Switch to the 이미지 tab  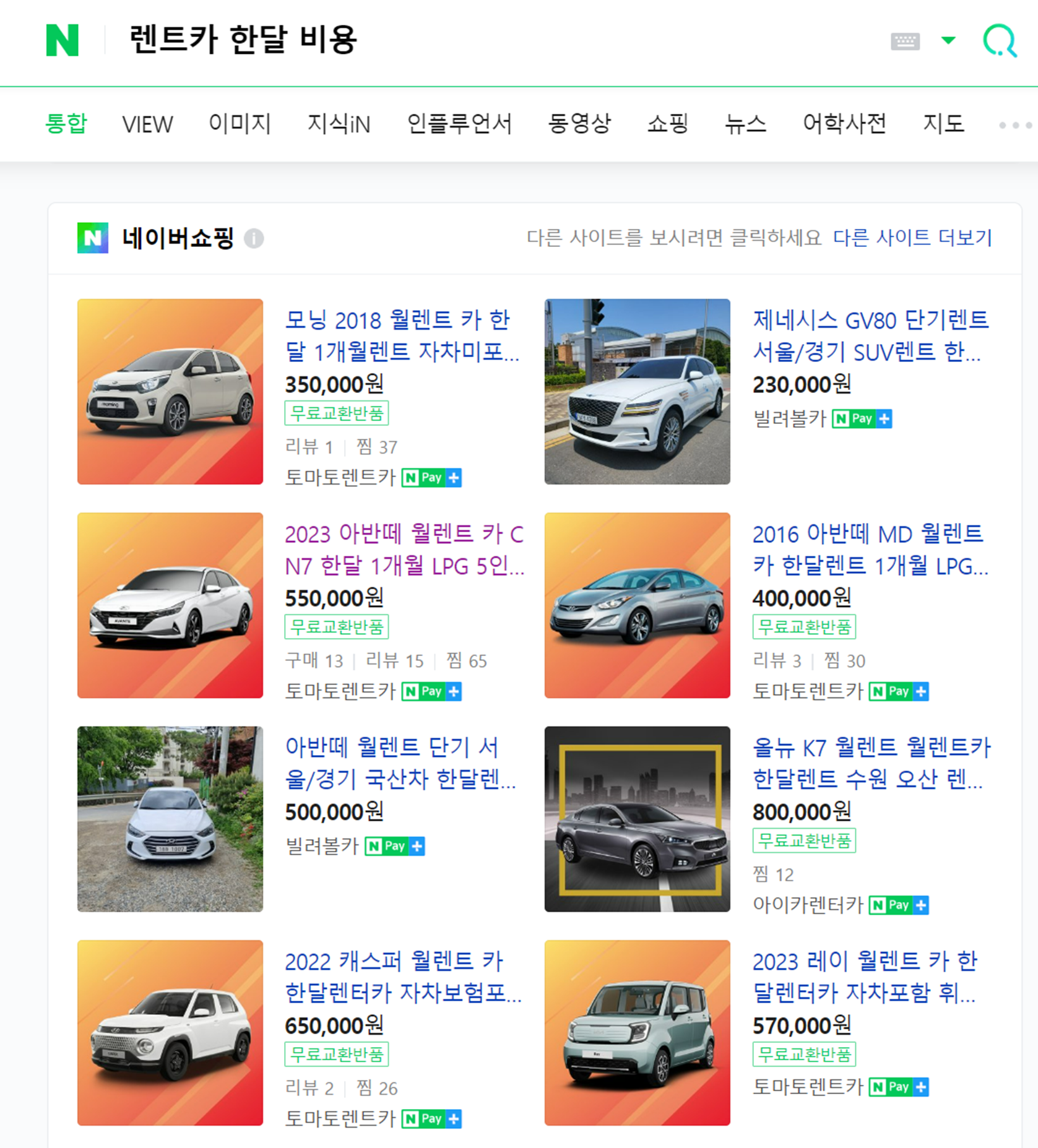click(240, 124)
